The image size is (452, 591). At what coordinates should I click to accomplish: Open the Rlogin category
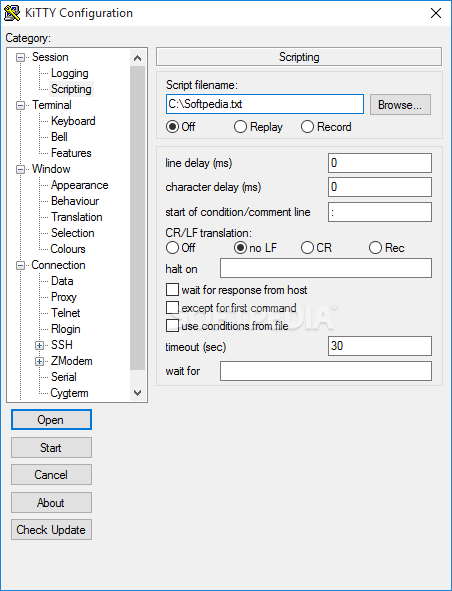click(66, 329)
